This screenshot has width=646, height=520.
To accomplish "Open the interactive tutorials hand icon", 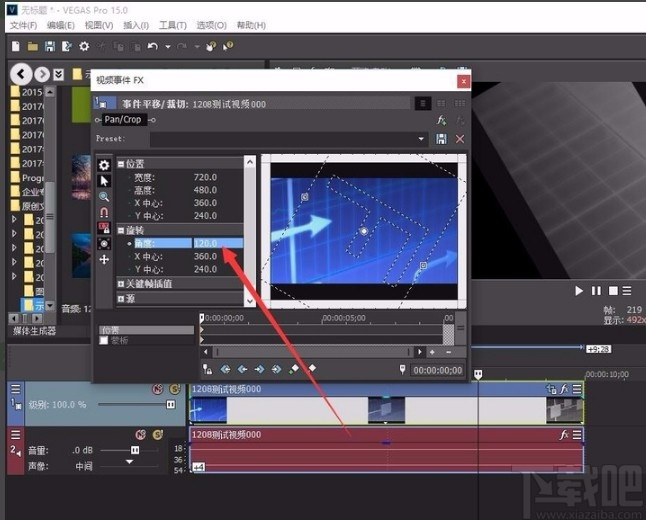I will (211, 46).
